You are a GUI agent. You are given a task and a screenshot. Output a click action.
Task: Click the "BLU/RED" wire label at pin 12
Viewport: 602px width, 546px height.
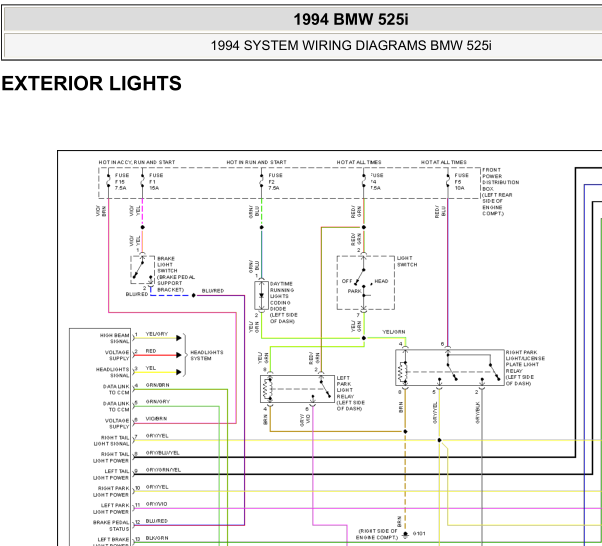pyautogui.click(x=157, y=521)
